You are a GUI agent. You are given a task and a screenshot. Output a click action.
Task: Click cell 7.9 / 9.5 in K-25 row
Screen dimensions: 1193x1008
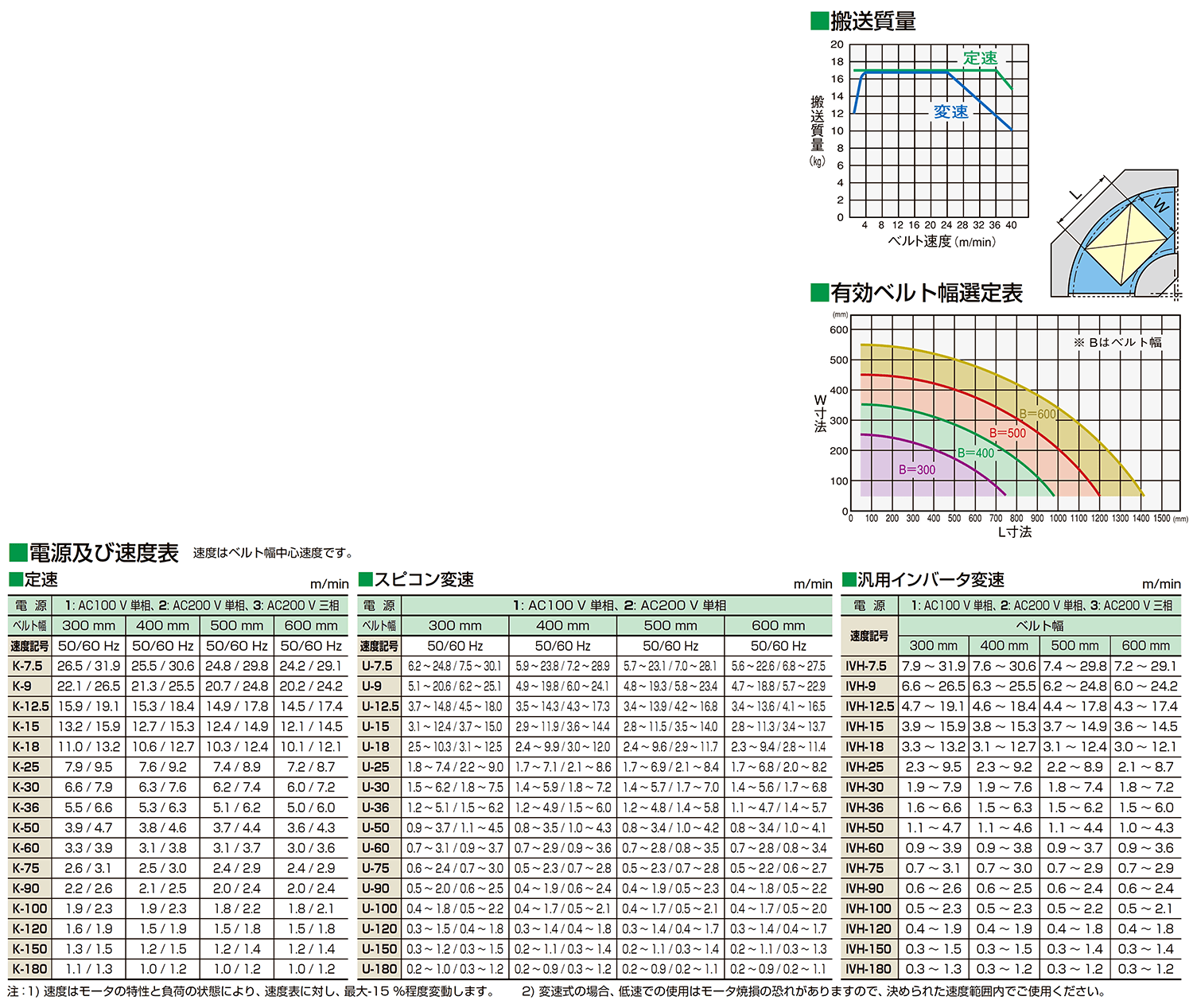89,767
